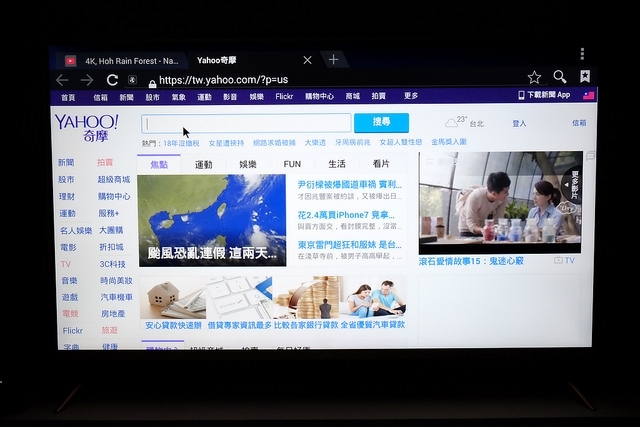
Task: Open headline 尹衍樑被爆國道車禍
Action: (x=349, y=185)
